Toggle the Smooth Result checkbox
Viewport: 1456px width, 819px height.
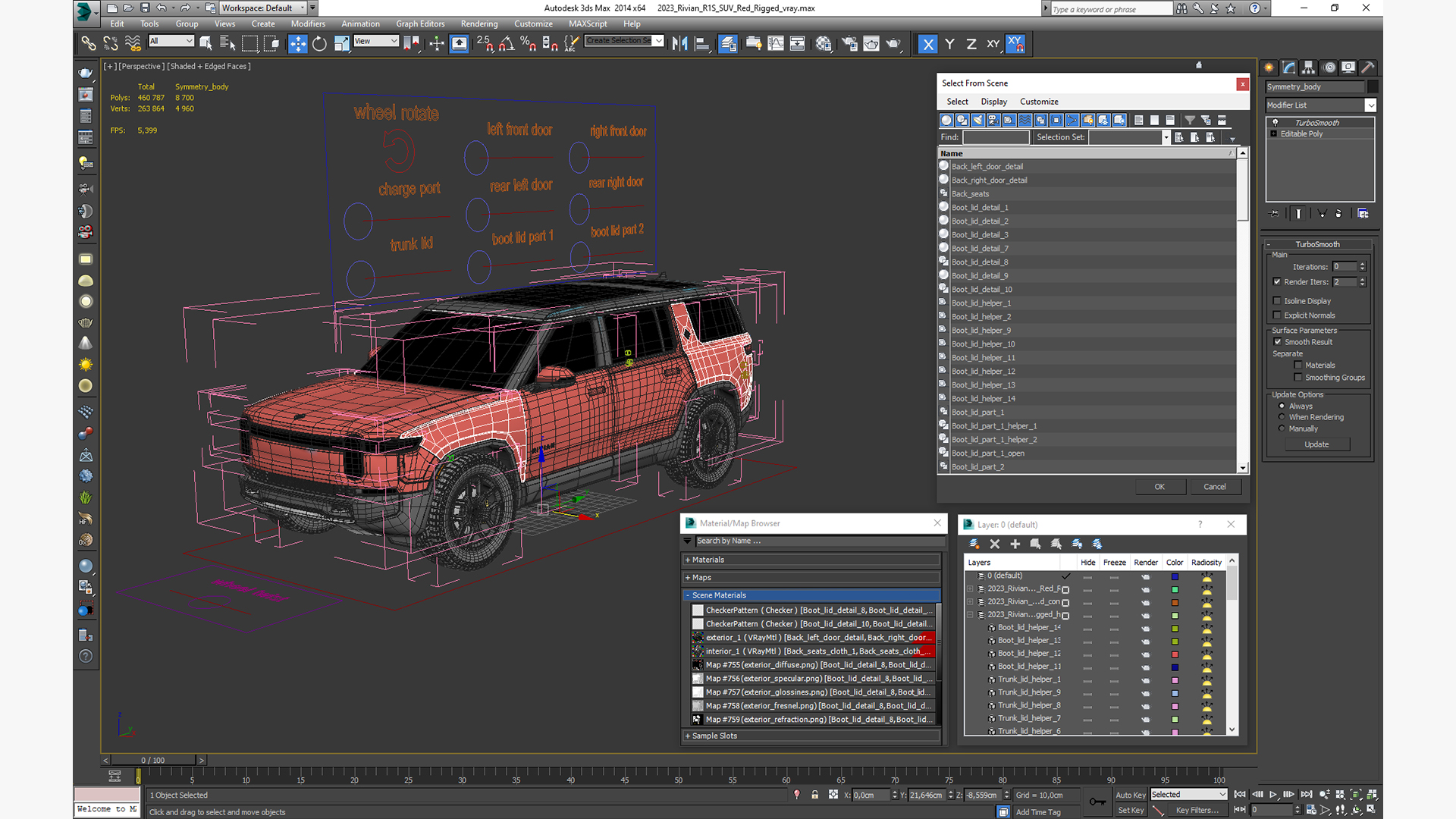click(1278, 342)
